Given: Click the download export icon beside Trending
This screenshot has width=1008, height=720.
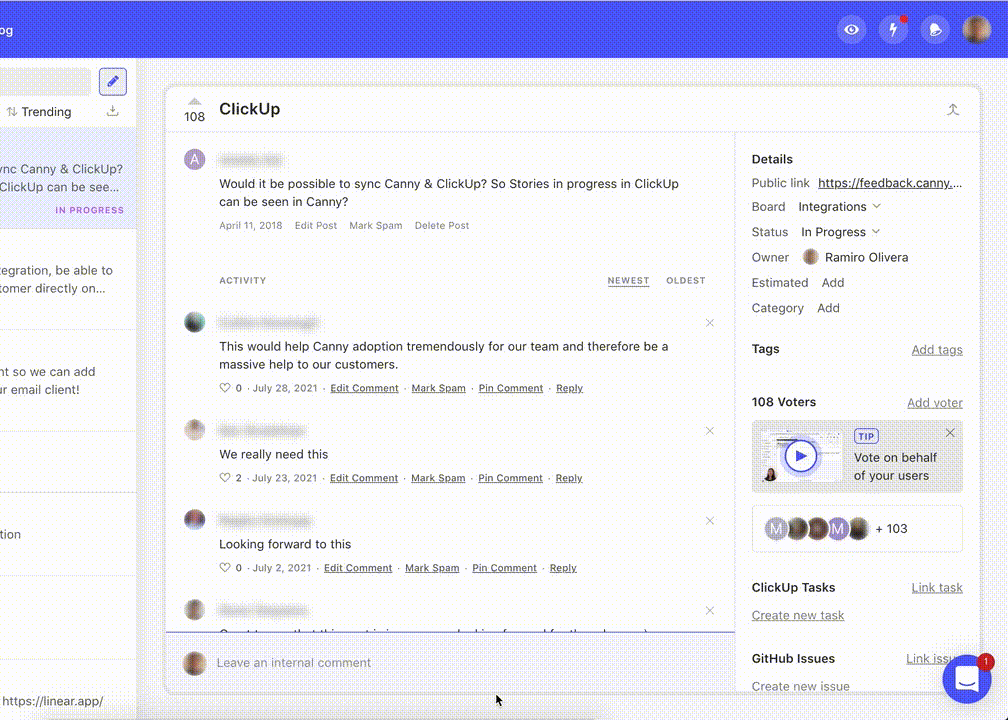Looking at the screenshot, I should (x=112, y=111).
